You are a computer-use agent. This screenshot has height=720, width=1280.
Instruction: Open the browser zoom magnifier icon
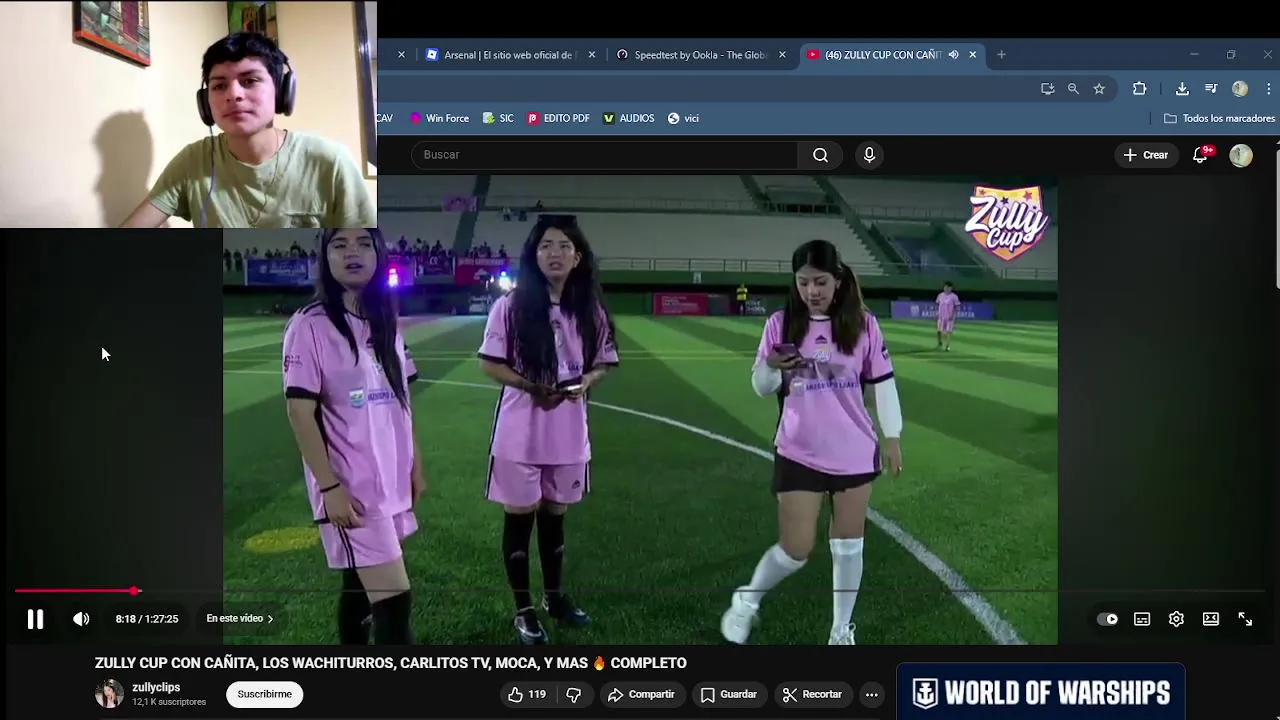(x=1073, y=89)
